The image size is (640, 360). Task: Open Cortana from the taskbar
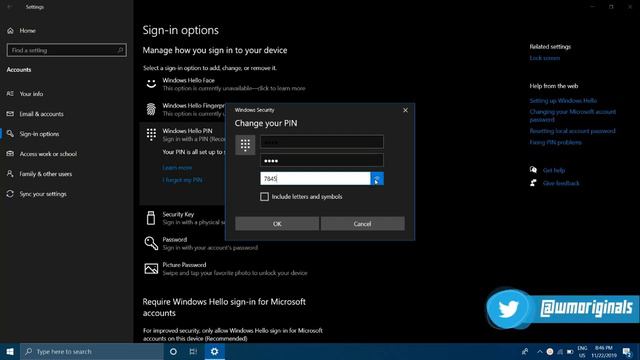pos(173,351)
